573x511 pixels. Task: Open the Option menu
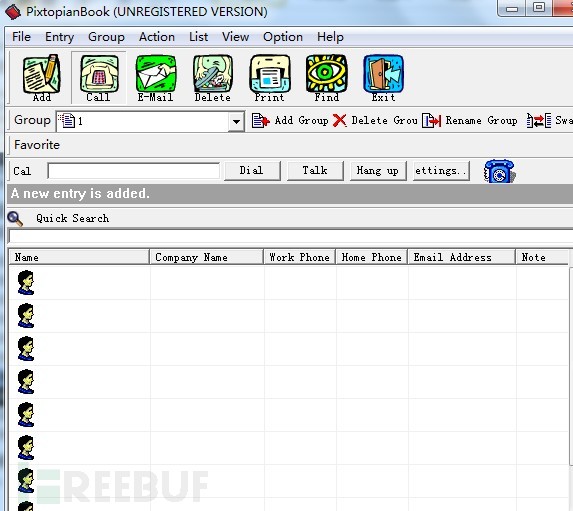click(283, 37)
